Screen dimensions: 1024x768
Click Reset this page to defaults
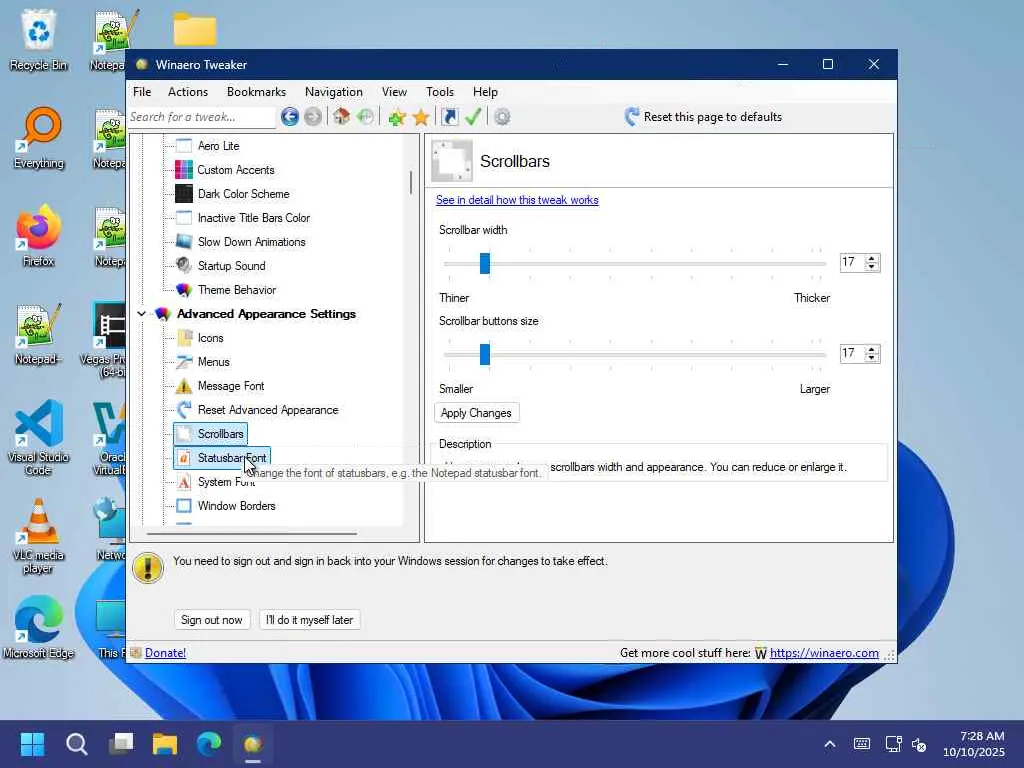coord(703,117)
